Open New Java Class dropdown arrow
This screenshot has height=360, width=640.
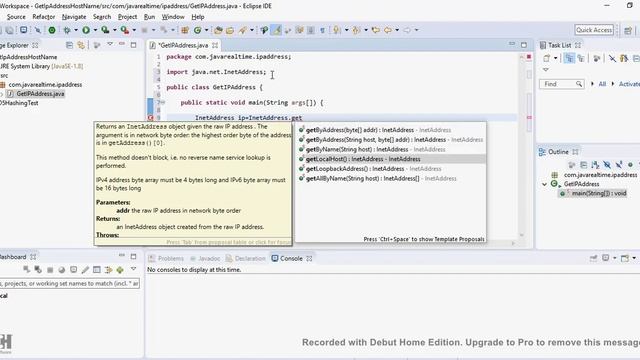206,30
